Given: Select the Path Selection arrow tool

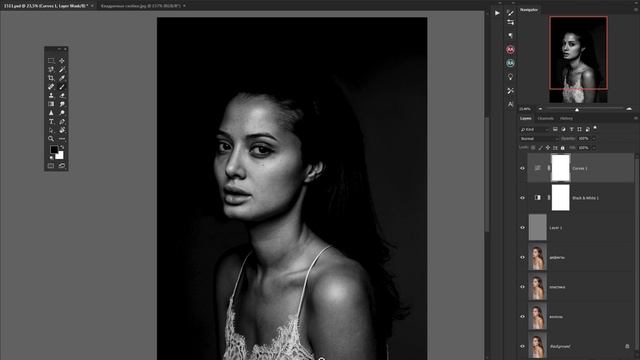Looking at the screenshot, I should 51,130.
